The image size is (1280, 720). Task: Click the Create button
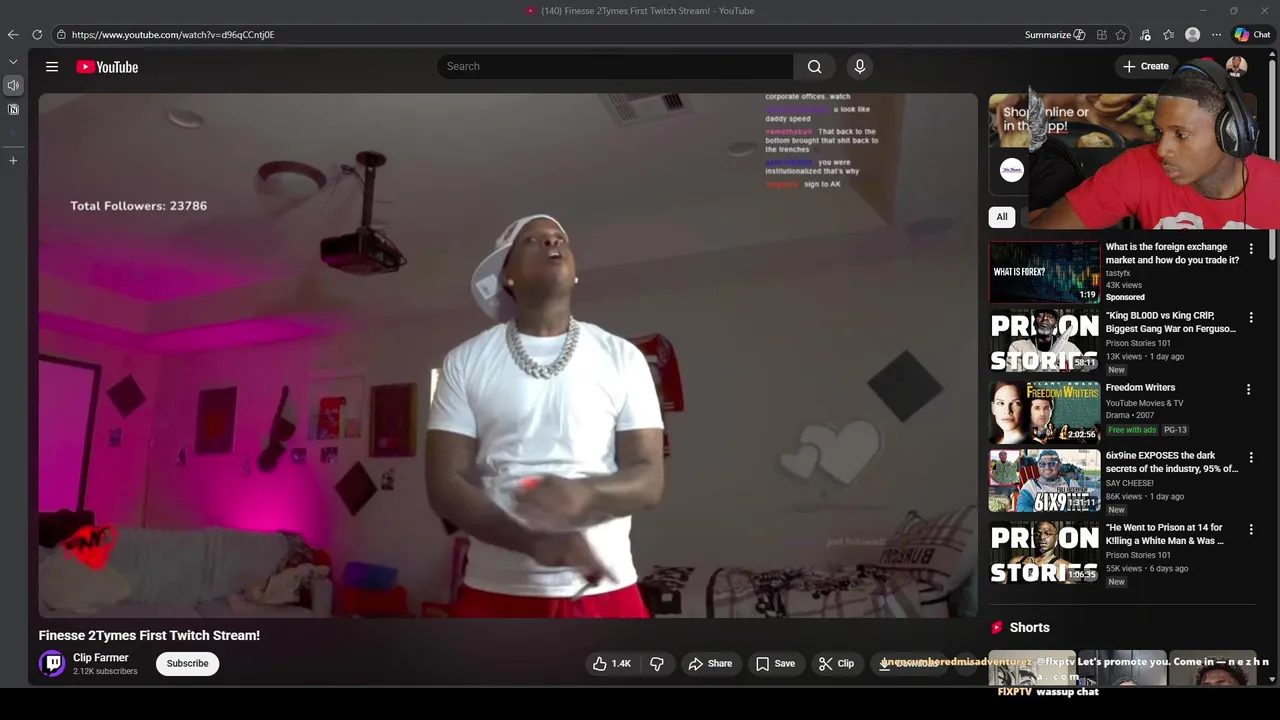1146,67
